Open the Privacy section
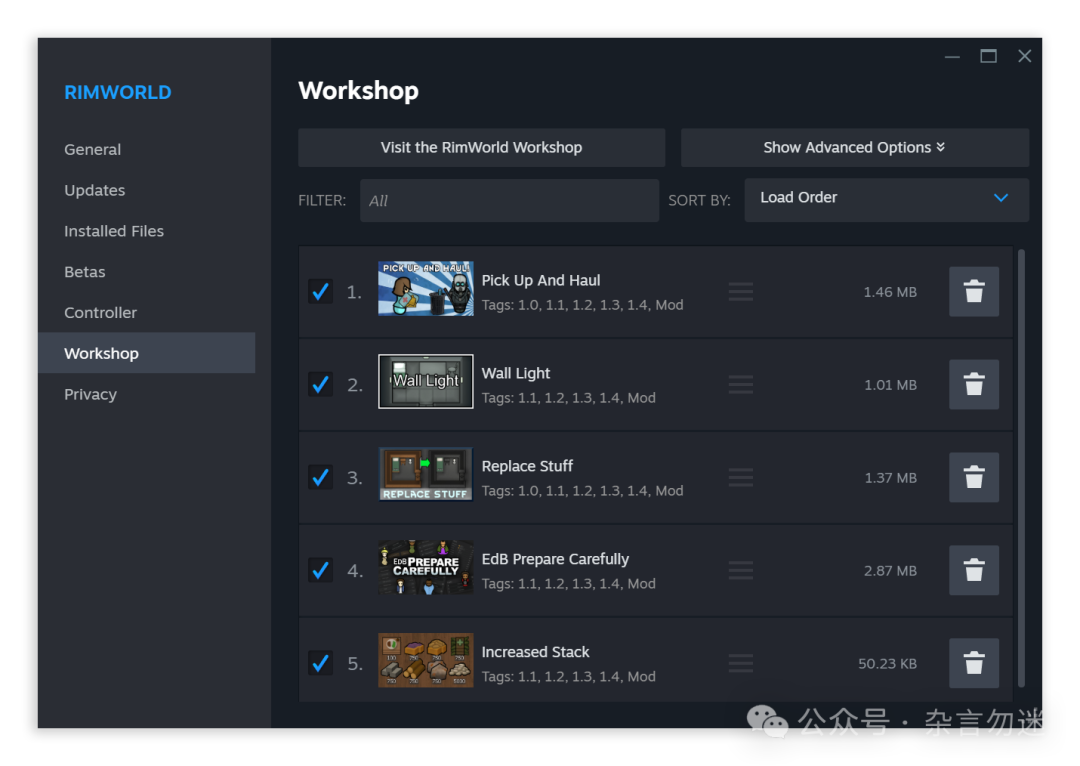Image resolution: width=1080 pixels, height=766 pixels. click(90, 395)
